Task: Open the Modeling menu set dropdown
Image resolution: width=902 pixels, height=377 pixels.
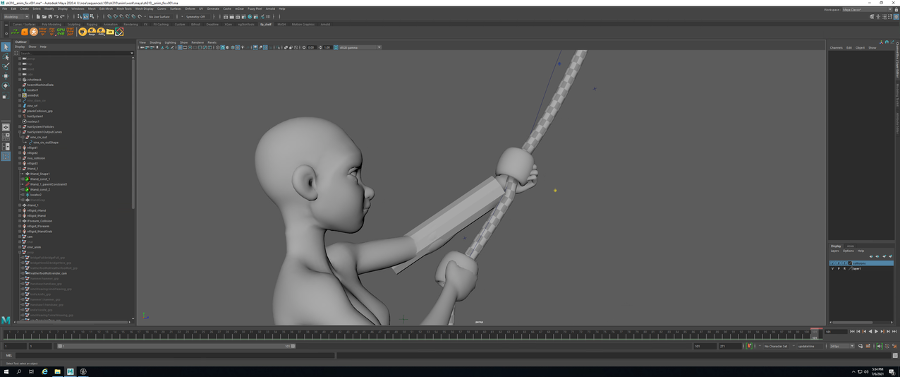Action: coord(16,17)
